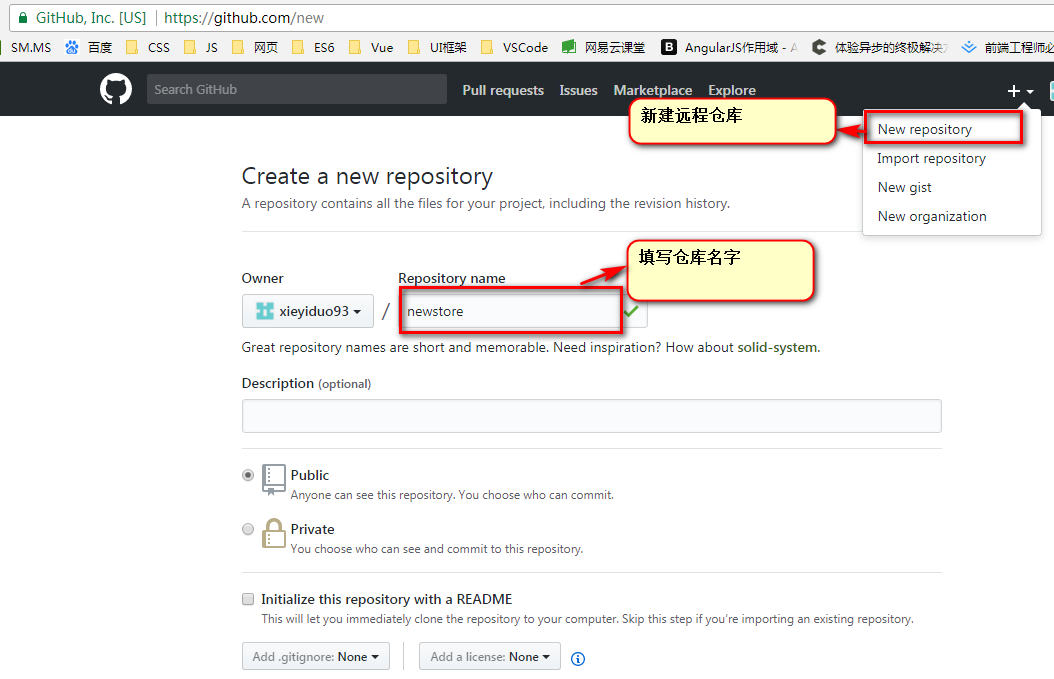
Task: Open the Owner xieyiduo93 dropdown
Action: coord(308,311)
